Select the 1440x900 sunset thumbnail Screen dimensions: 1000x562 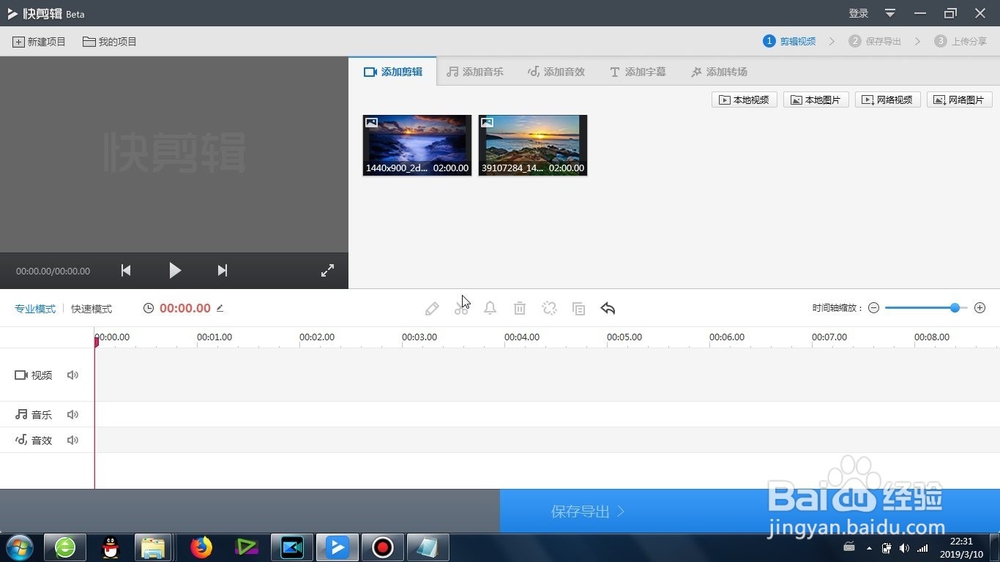point(417,145)
